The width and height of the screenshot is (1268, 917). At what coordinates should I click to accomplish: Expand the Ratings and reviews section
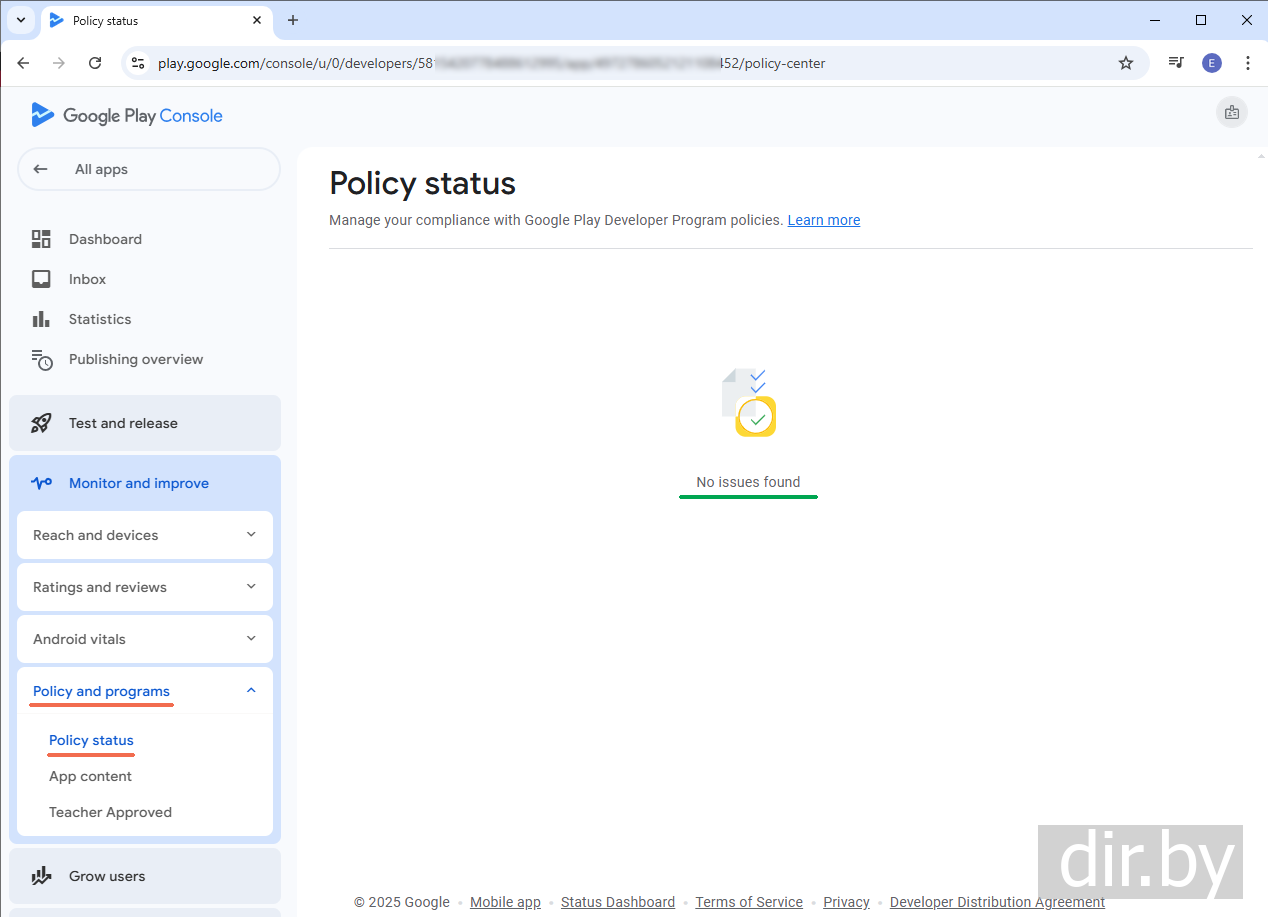(145, 587)
